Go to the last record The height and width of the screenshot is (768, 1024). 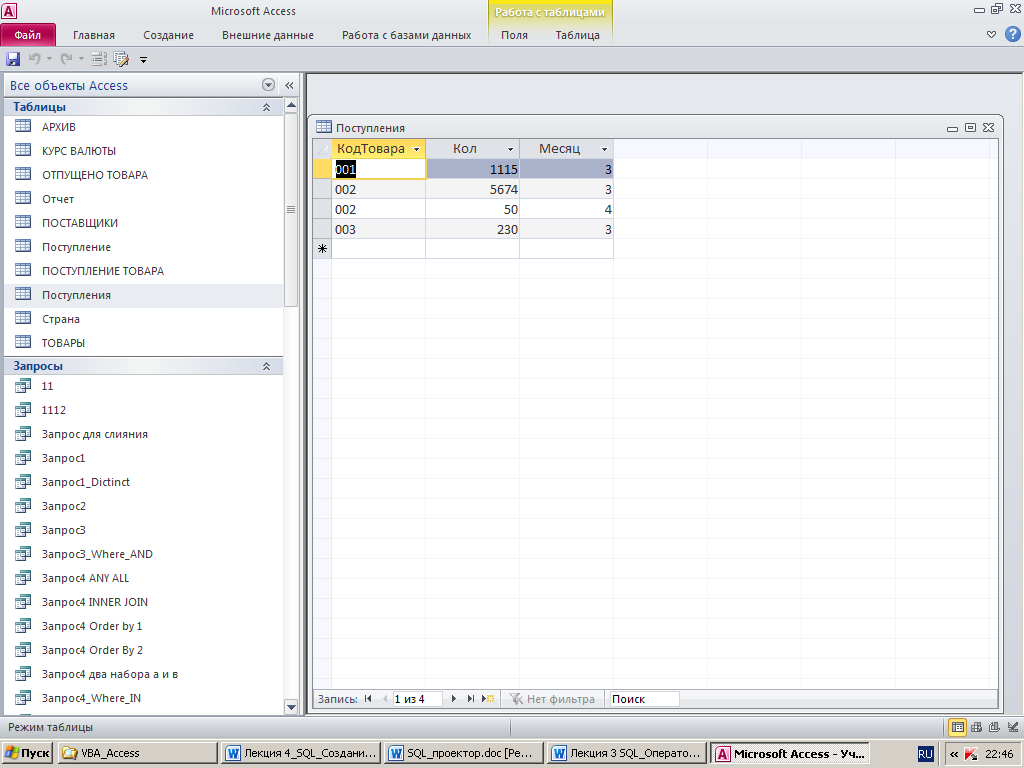click(470, 699)
